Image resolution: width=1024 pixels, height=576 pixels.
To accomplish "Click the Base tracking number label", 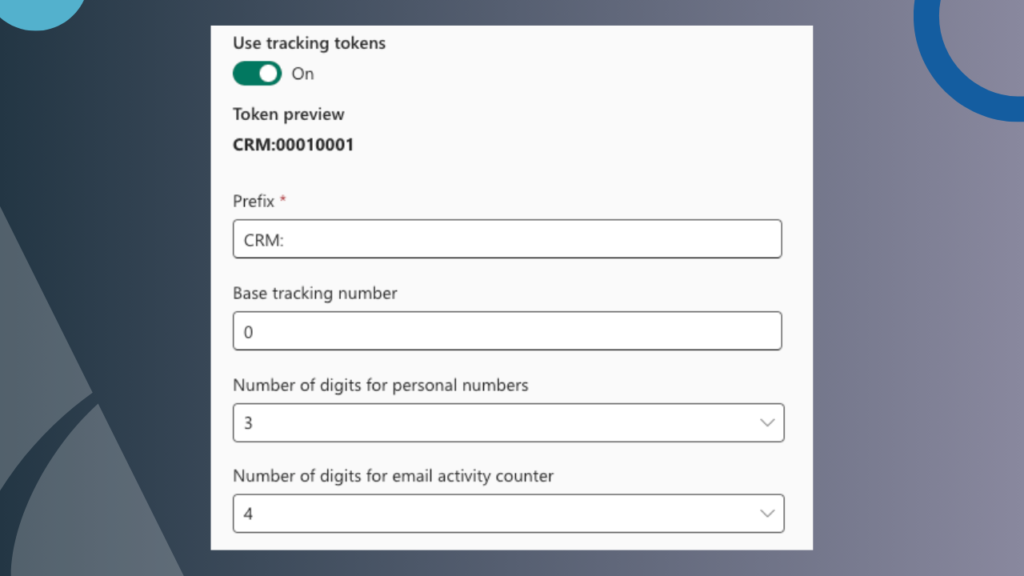I will (315, 293).
